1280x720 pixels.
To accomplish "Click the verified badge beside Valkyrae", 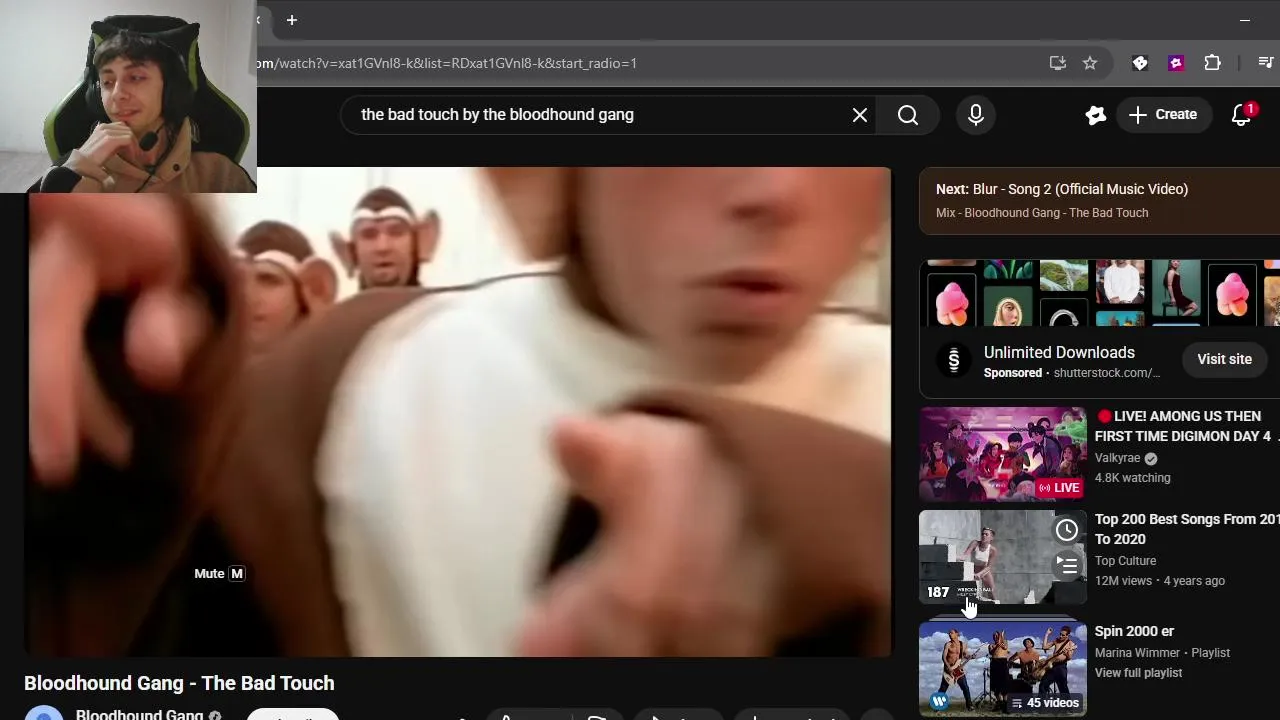I will [1150, 459].
